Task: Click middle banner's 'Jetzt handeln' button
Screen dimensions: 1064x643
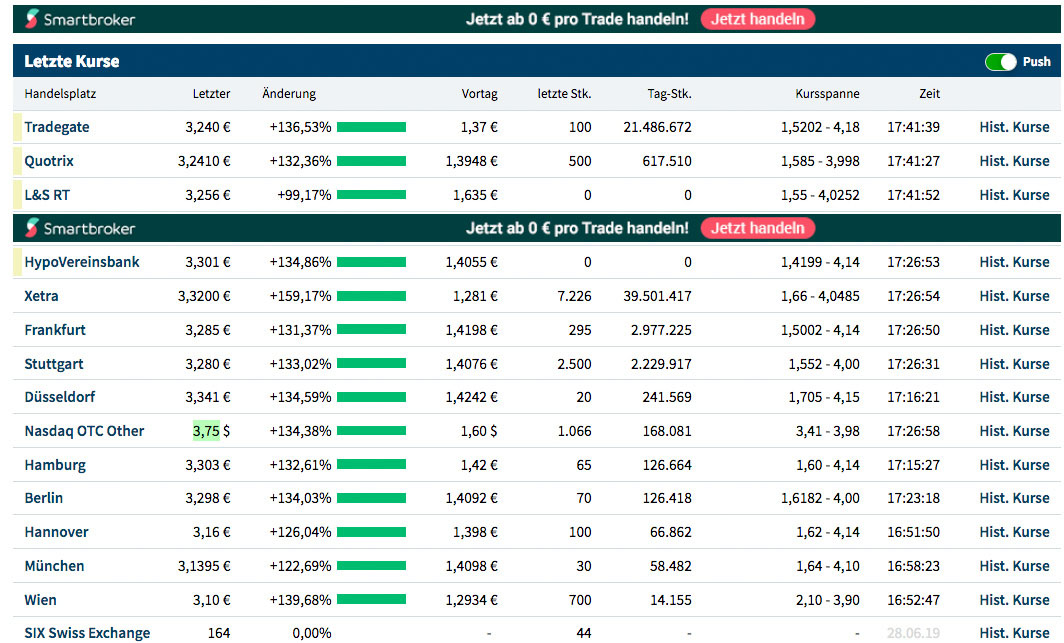Action: tap(757, 228)
